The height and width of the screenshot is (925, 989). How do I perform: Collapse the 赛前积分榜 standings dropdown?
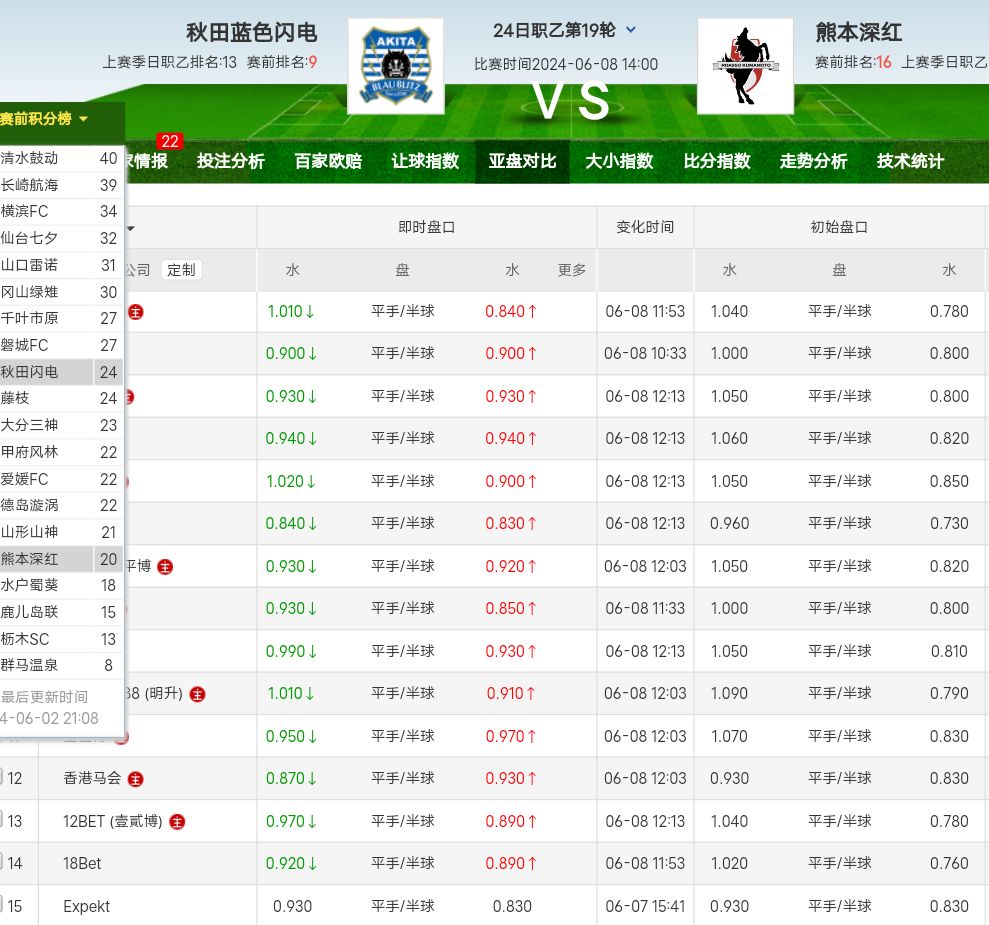coord(44,119)
